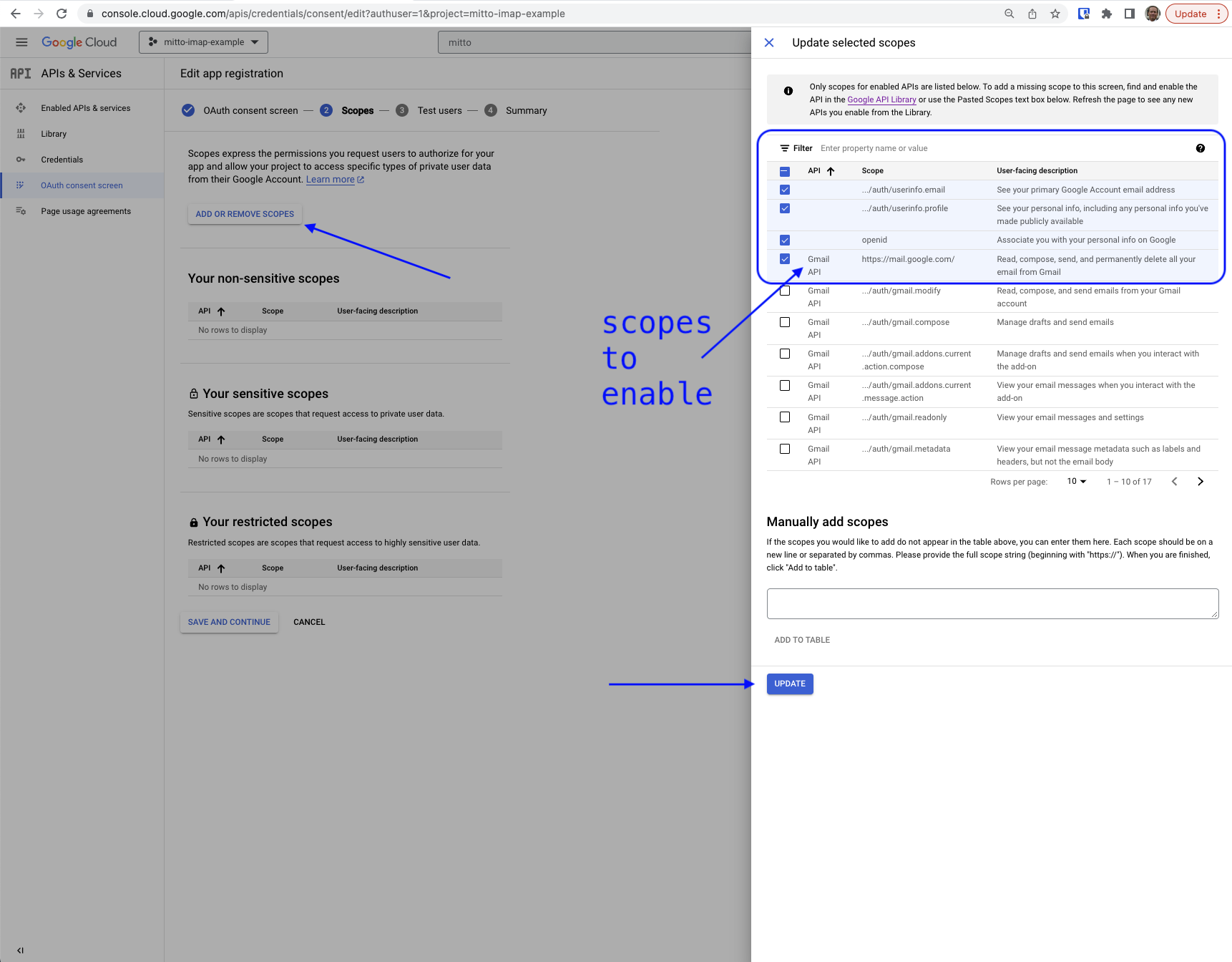Toggle the select-all scopes header checkbox
The image size is (1232, 962).
coord(785,171)
